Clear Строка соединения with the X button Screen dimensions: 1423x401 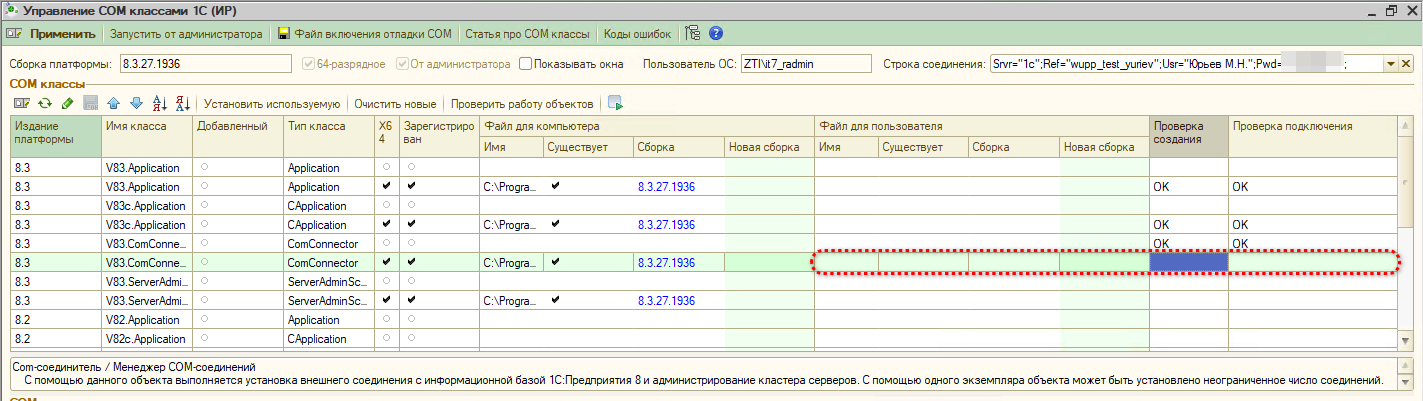(x=1408, y=64)
